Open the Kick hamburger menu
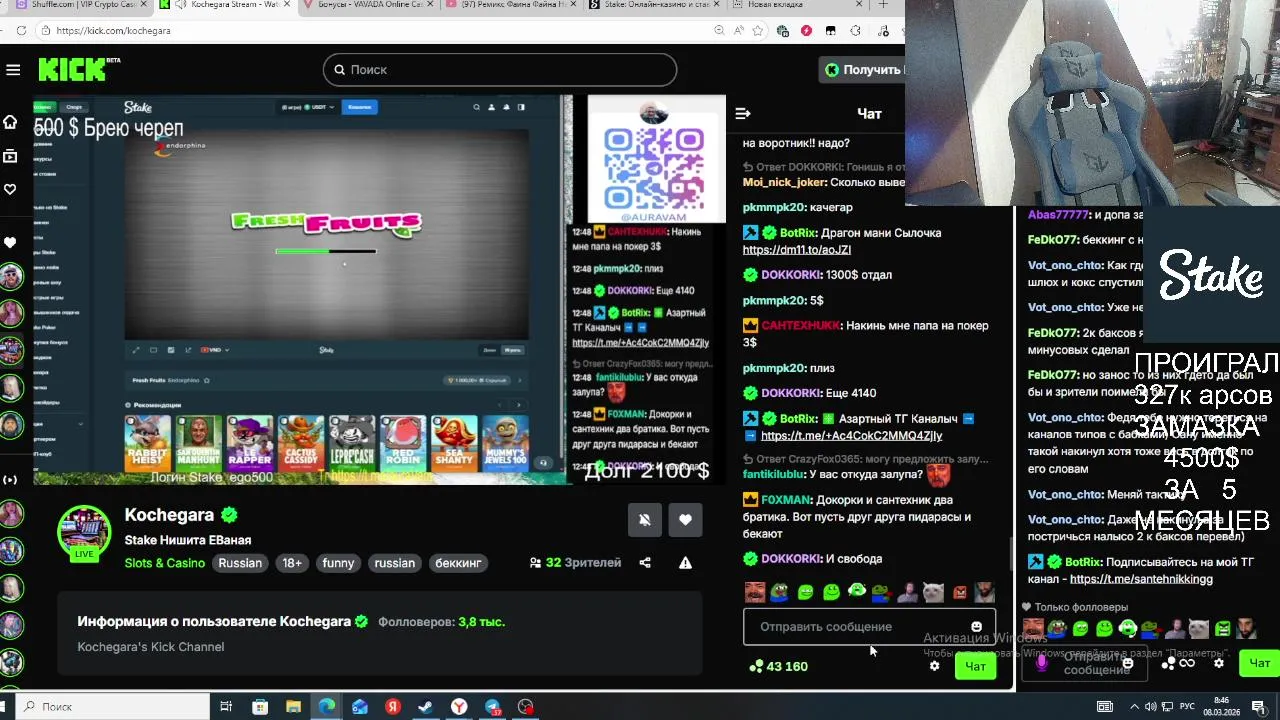This screenshot has height=720, width=1280. [13, 70]
